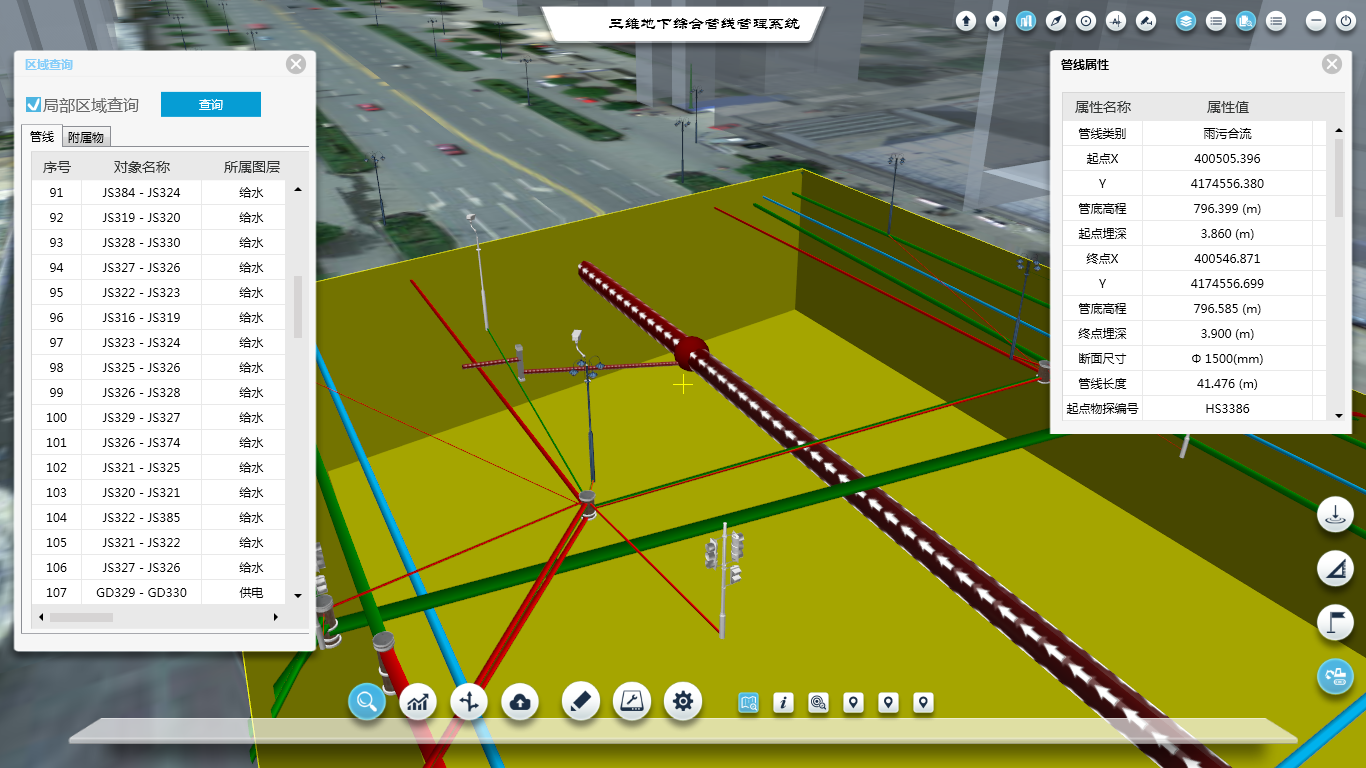Viewport: 1366px width, 768px height.
Task: Open the surveillance camera tool
Action: coord(1146,21)
